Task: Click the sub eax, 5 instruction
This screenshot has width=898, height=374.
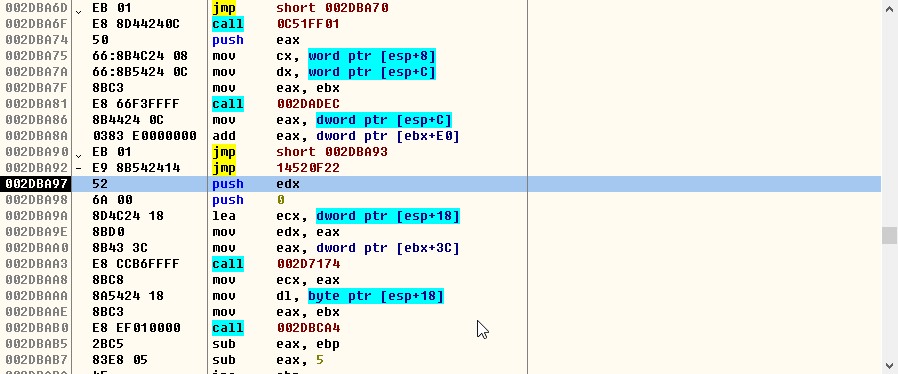Action: (267, 360)
